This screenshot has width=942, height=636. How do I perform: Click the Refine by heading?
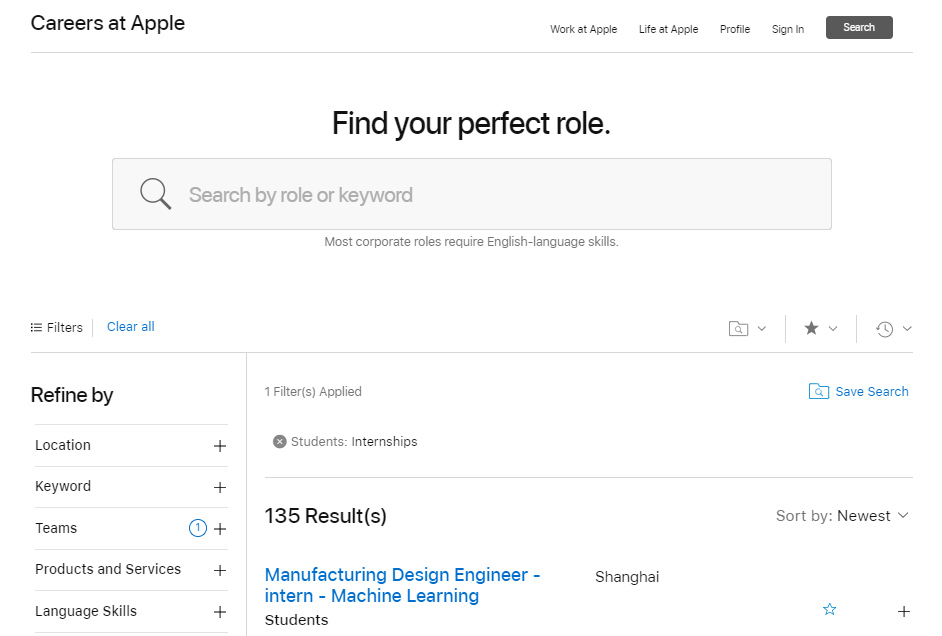click(x=72, y=395)
